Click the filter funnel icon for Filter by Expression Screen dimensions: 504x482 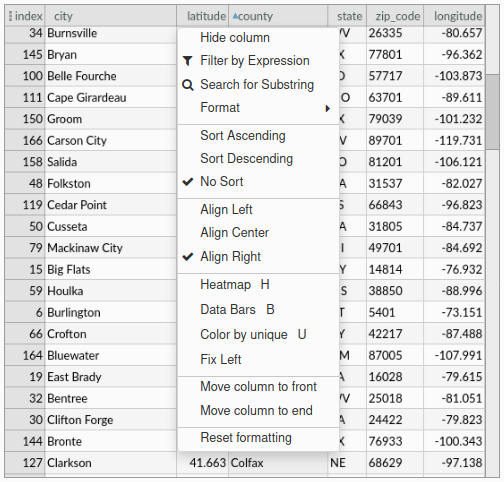click(188, 61)
